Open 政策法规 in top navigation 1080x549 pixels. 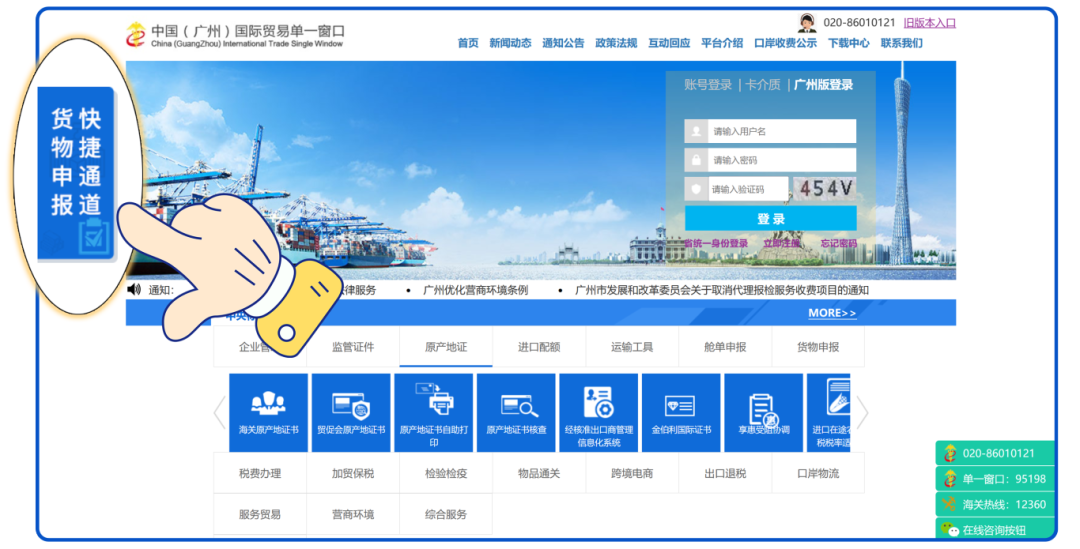point(616,43)
